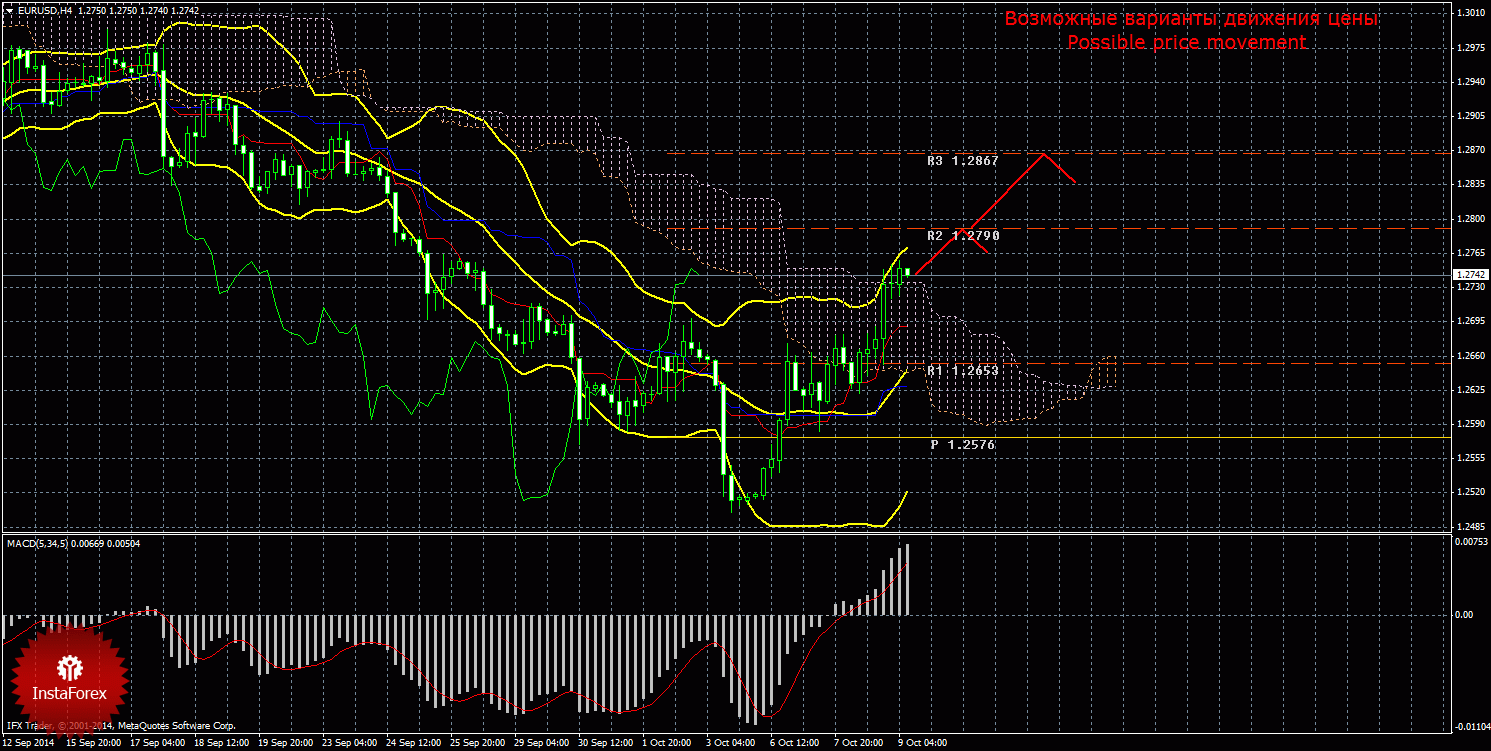1491x751 pixels.
Task: Click the R1 1.2653 level label
Action: [963, 371]
